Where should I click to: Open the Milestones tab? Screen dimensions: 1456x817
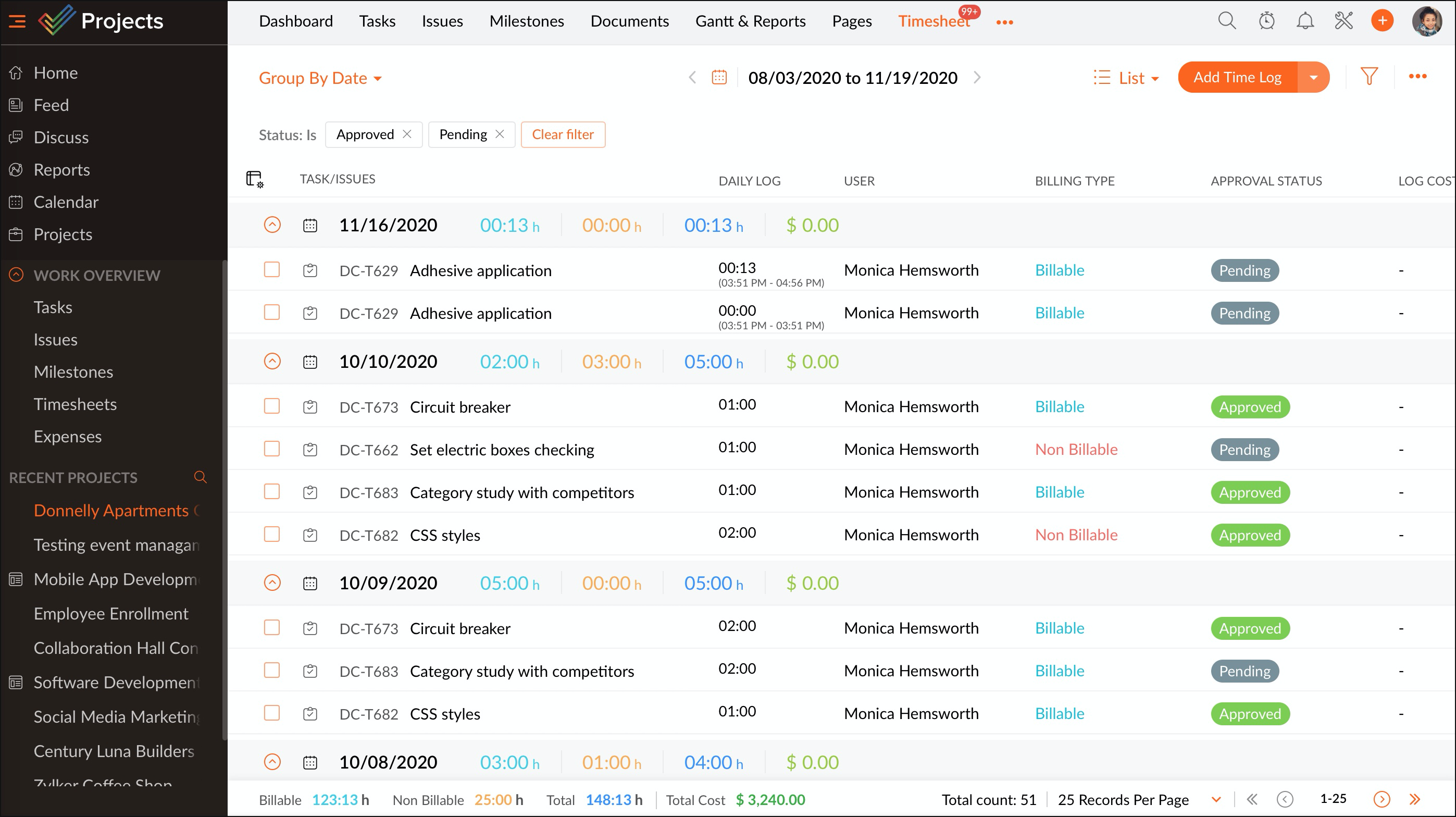click(526, 21)
